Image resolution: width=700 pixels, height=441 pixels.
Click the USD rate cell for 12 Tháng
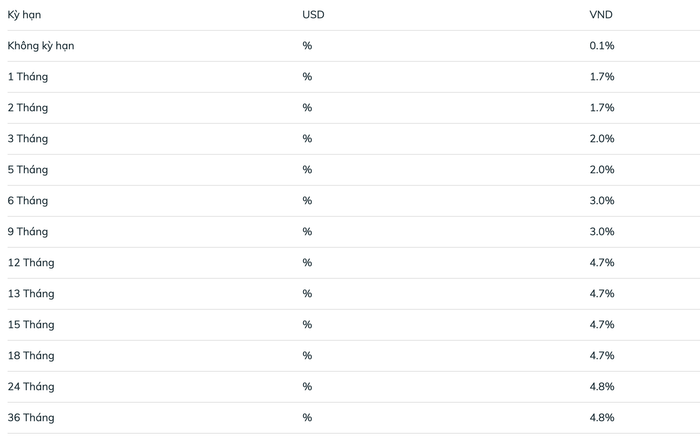click(x=307, y=262)
